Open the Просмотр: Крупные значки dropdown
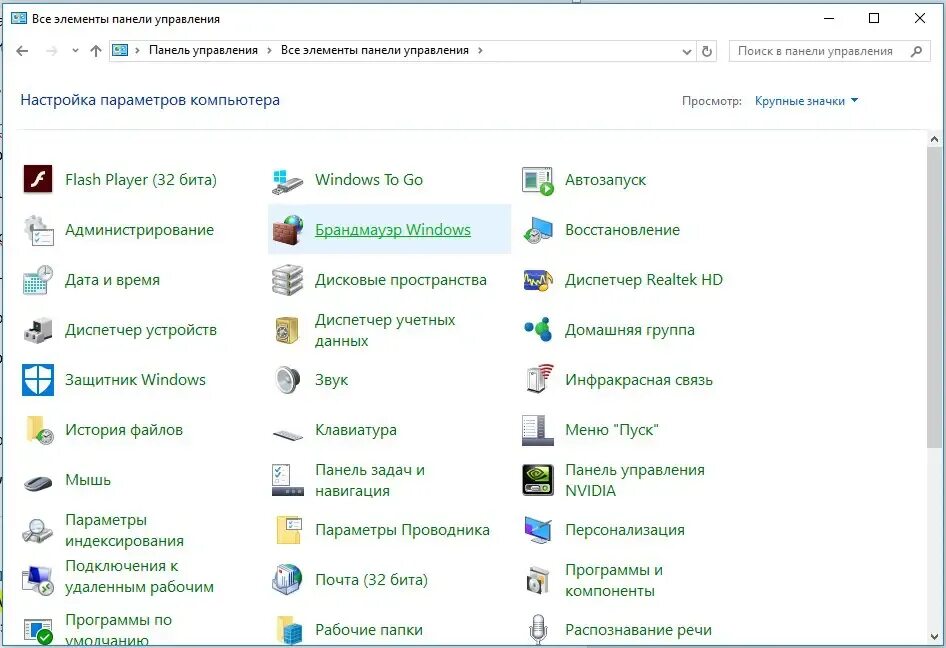Screen dimensions: 946x648 click(807, 101)
